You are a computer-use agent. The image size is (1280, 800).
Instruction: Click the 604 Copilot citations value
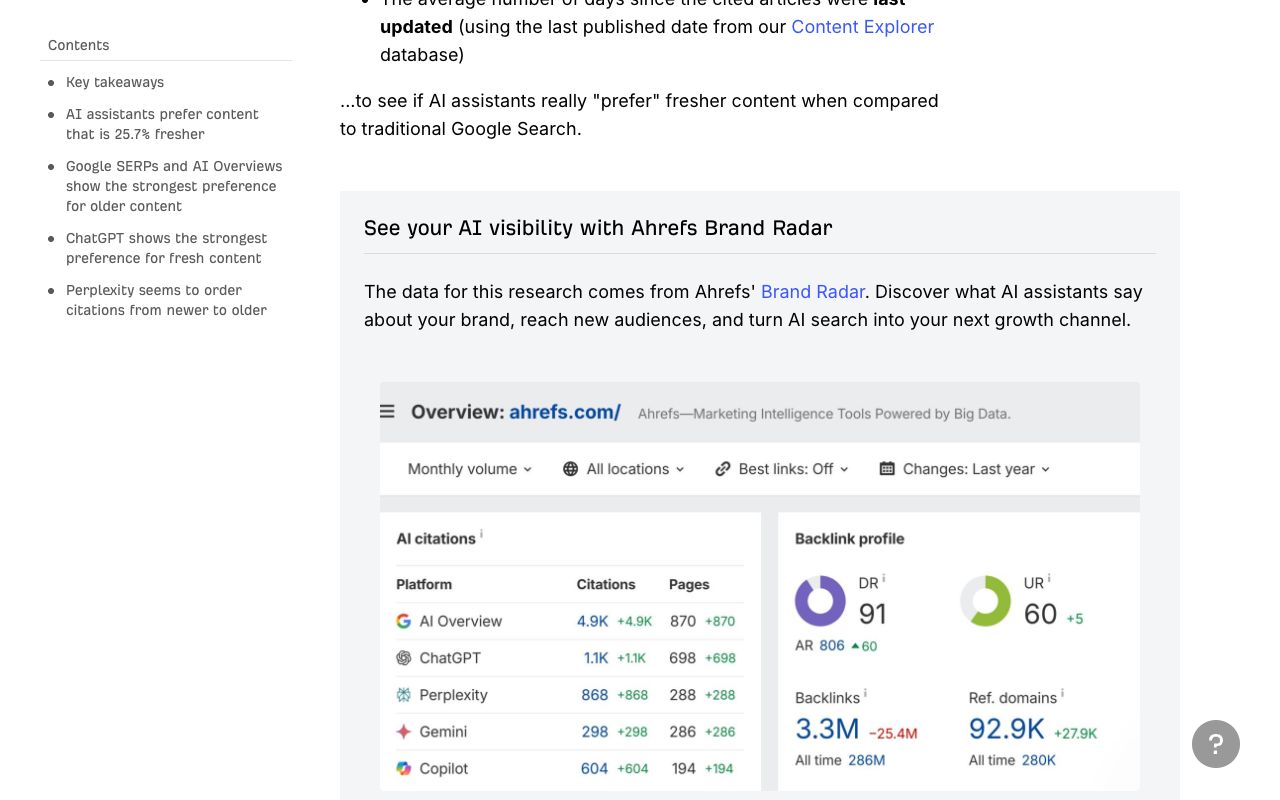pyautogui.click(x=595, y=769)
